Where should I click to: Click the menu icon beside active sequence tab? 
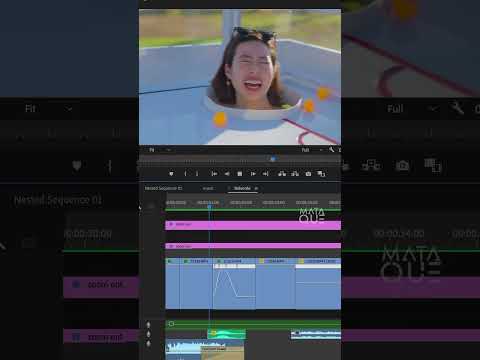point(256,188)
